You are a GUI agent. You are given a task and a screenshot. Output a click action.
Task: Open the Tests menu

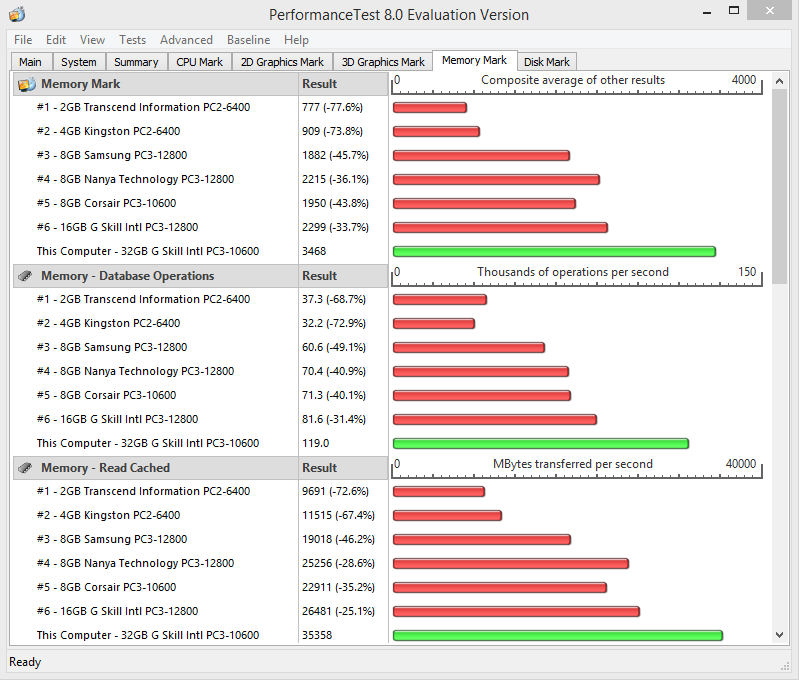[x=132, y=40]
